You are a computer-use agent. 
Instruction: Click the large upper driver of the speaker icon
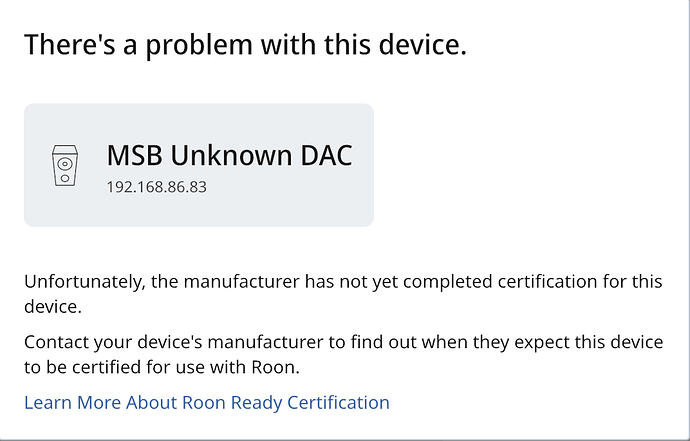(65, 164)
